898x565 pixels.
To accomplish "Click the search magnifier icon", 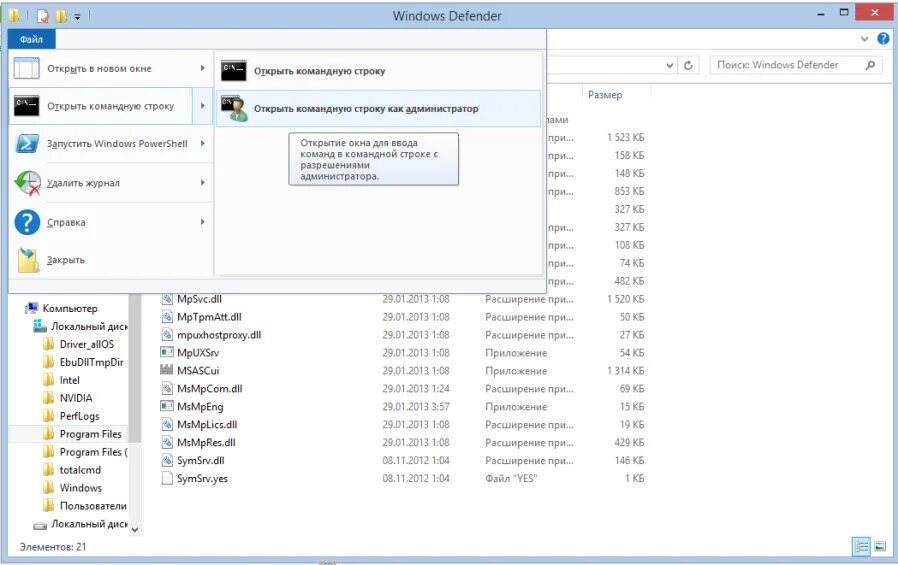I will pos(870,65).
